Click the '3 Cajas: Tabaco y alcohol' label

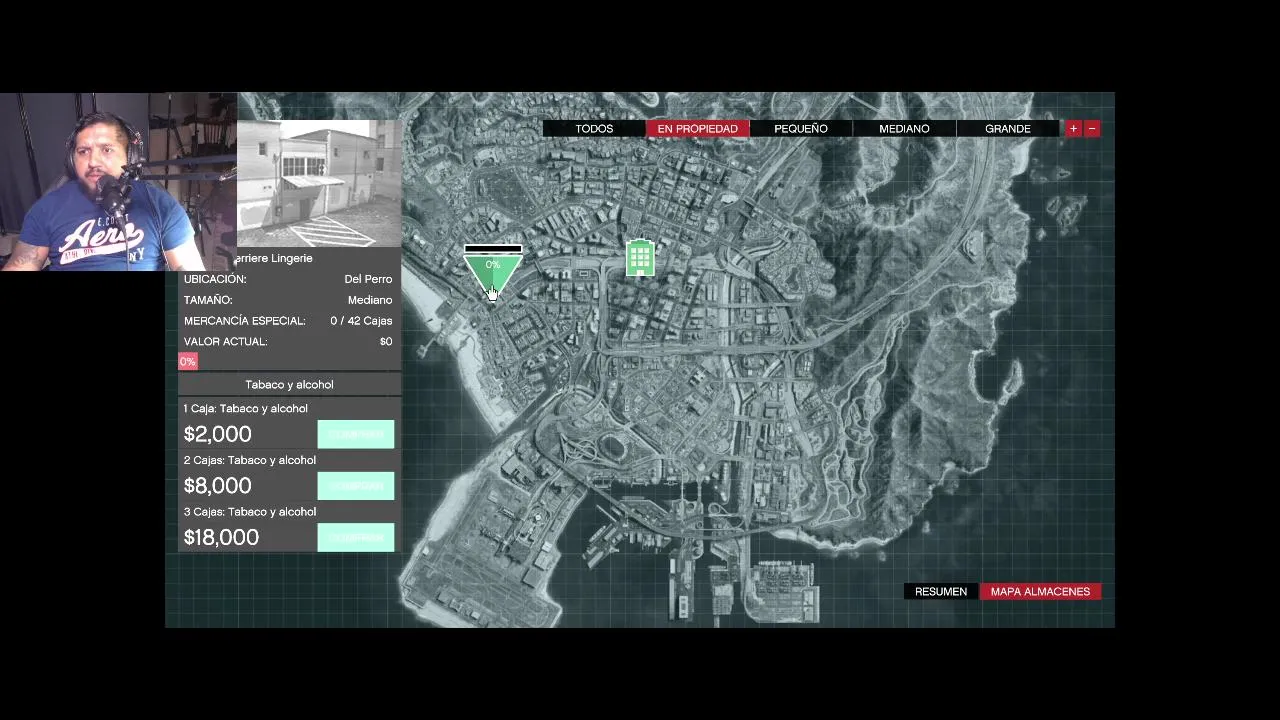(250, 512)
